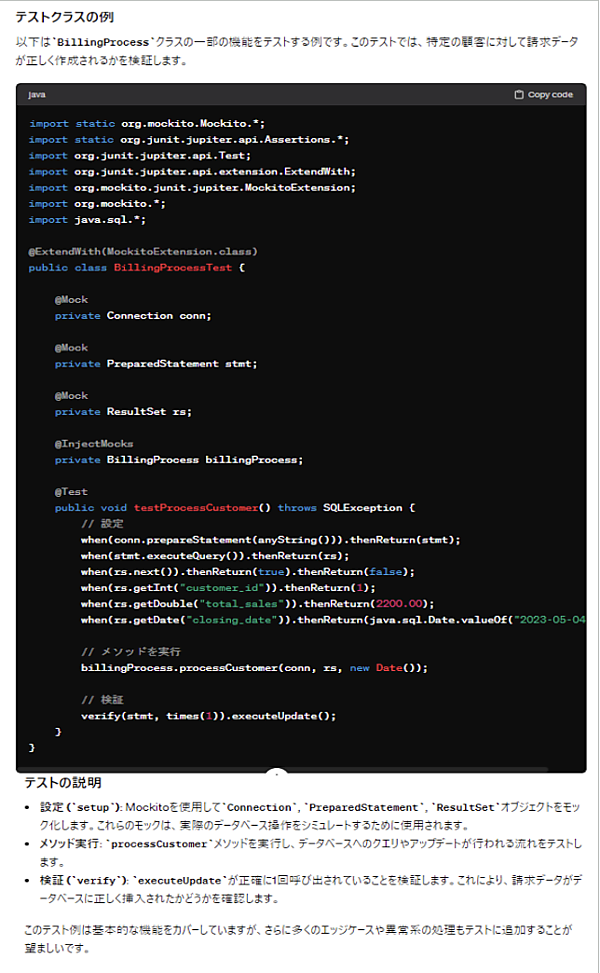Click the bullet starting "メソッド実行"
Image resolution: width=600 pixels, height=973 pixels.
click(310, 853)
